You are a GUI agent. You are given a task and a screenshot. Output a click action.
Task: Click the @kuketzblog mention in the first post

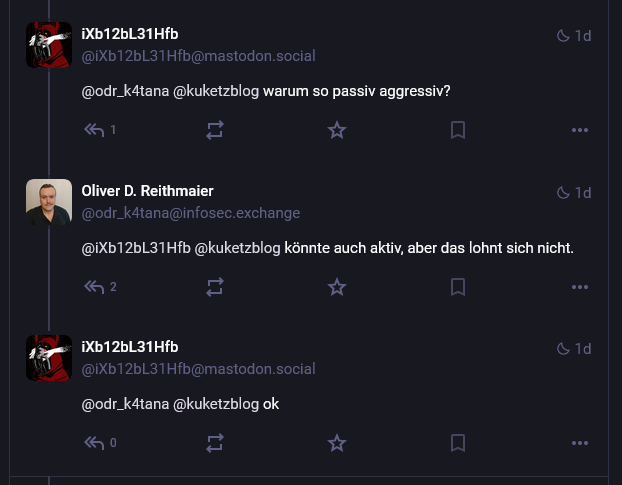click(216, 91)
